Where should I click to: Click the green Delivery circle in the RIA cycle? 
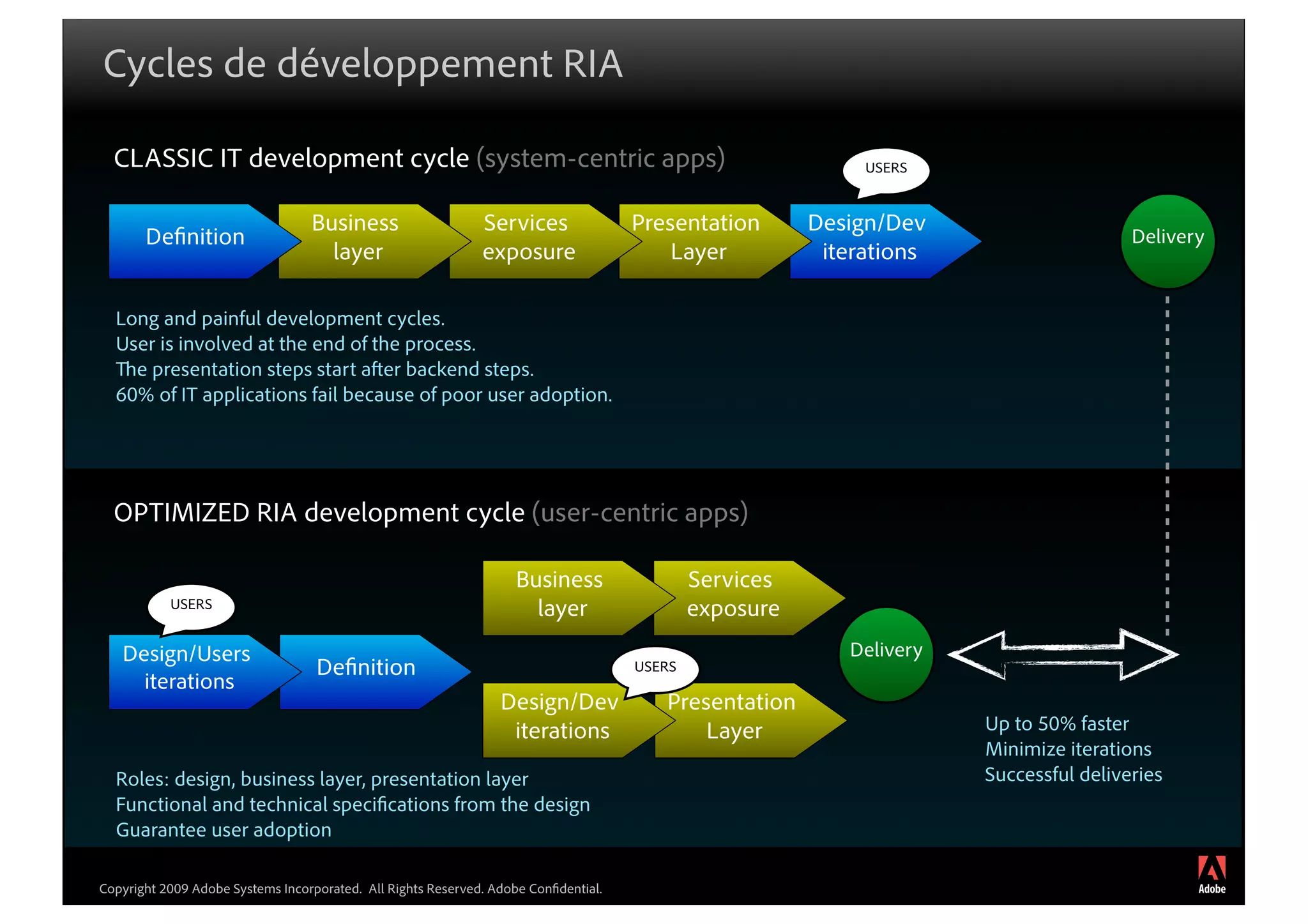[886, 654]
